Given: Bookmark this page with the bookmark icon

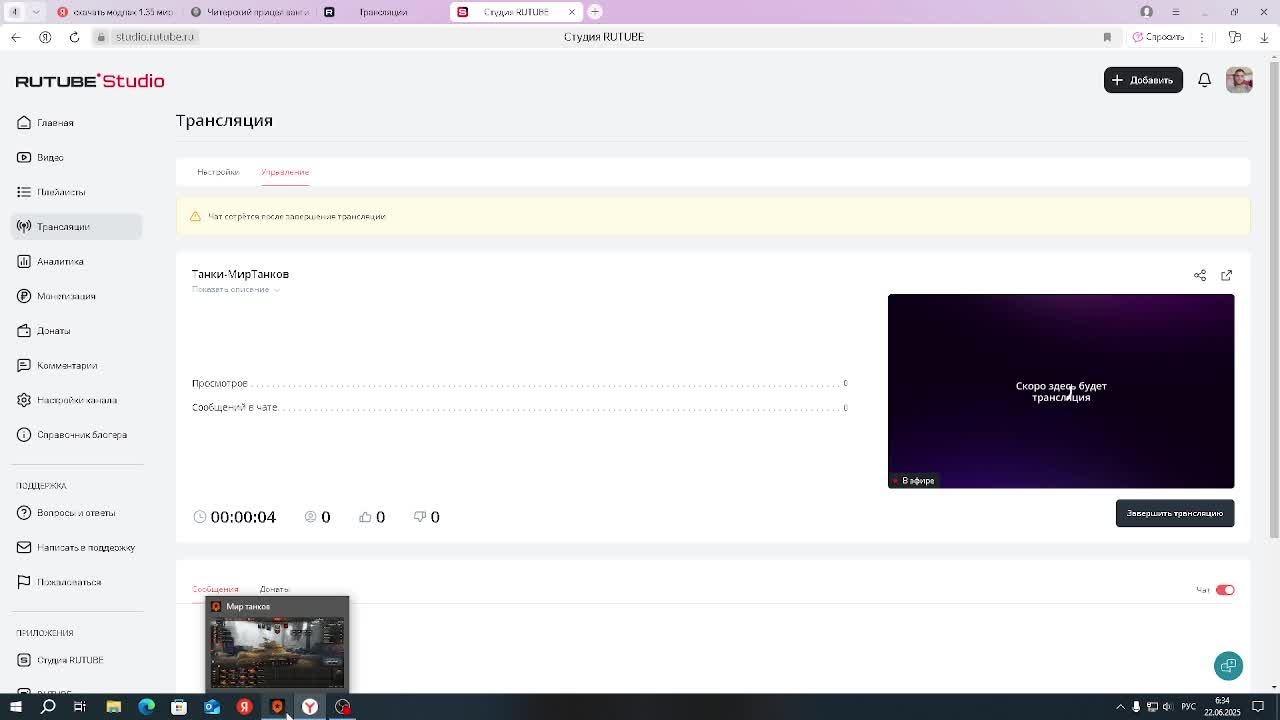Looking at the screenshot, I should (1107, 37).
